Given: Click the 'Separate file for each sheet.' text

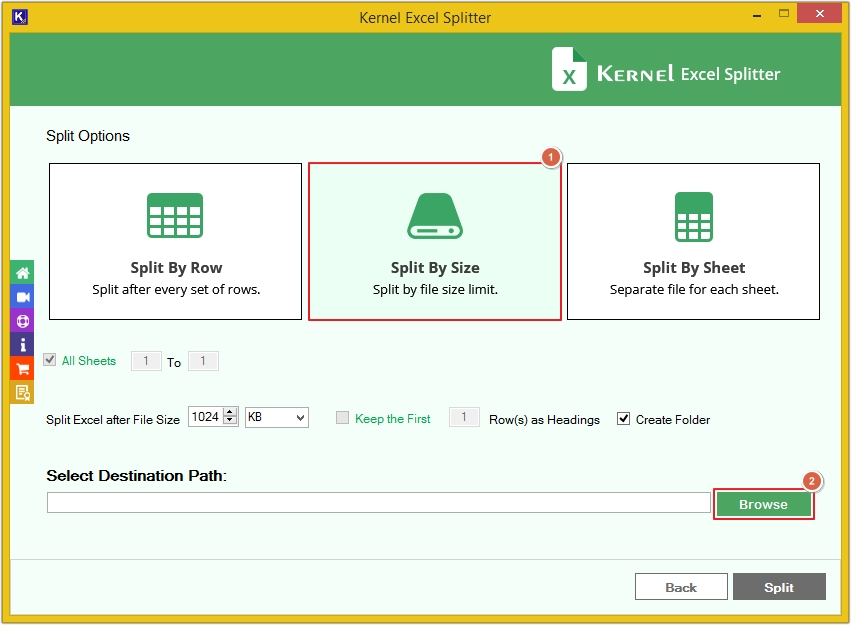Looking at the screenshot, I should click(x=694, y=290).
